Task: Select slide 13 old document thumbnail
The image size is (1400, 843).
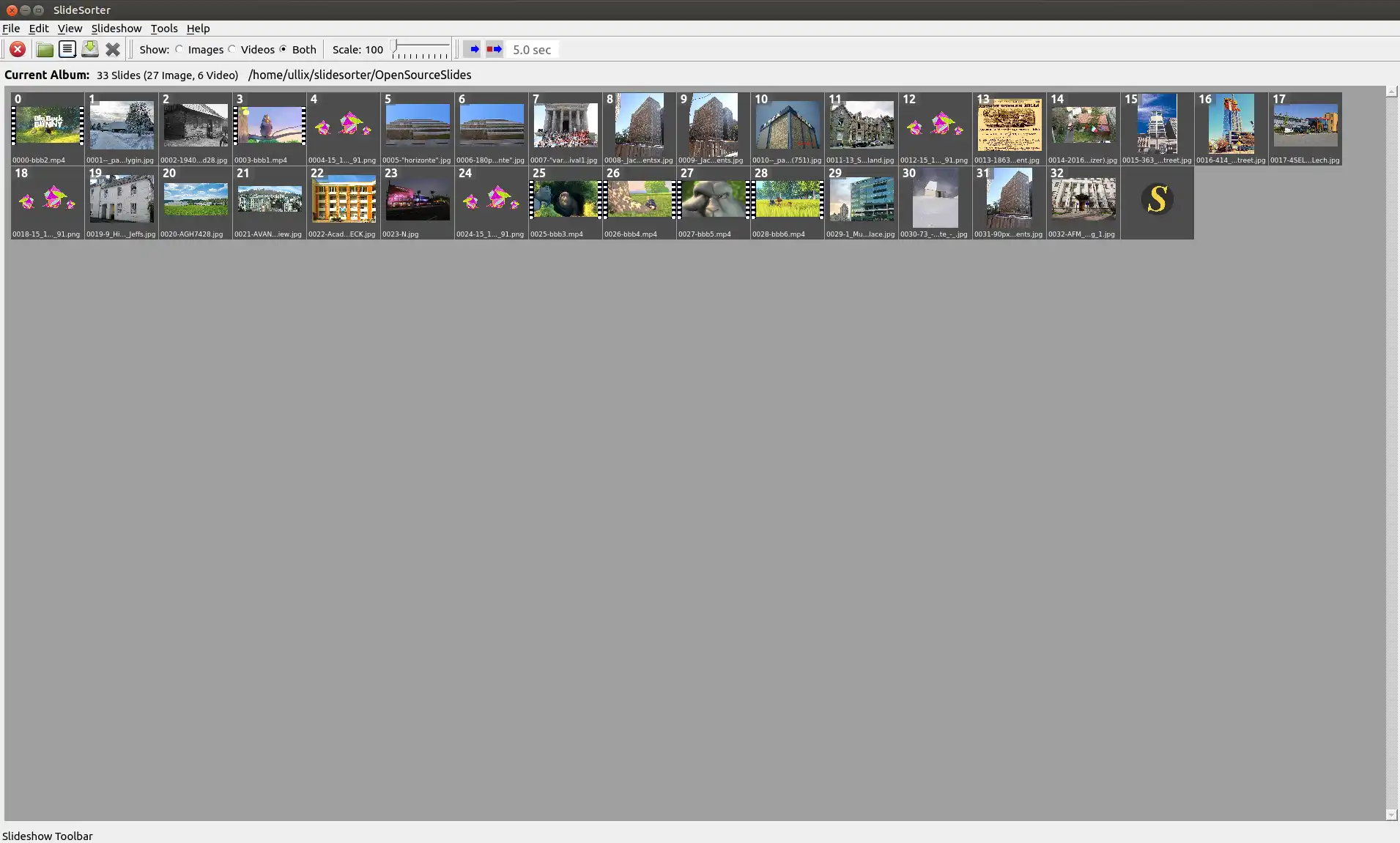Action: (x=1010, y=128)
